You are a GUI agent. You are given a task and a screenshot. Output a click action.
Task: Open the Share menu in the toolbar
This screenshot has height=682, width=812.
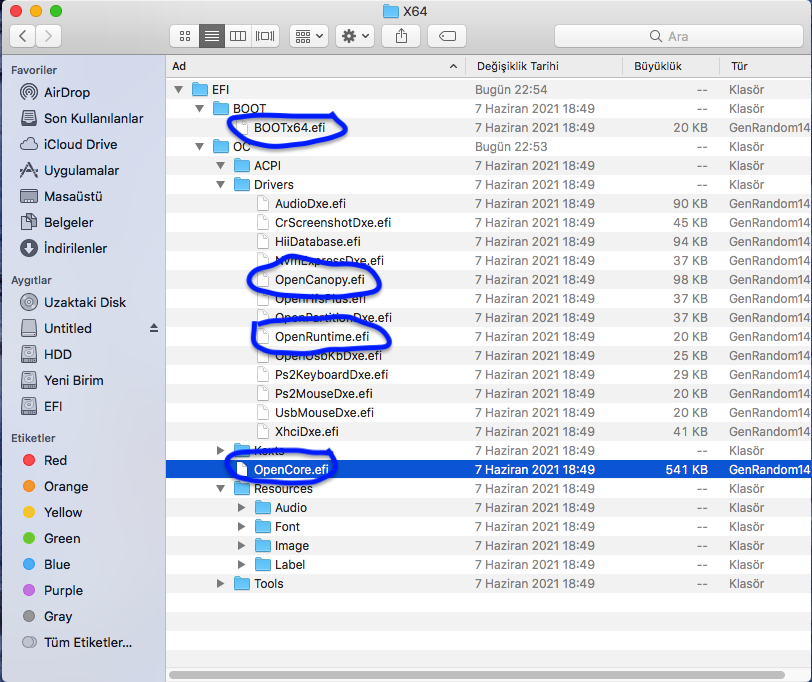click(401, 36)
